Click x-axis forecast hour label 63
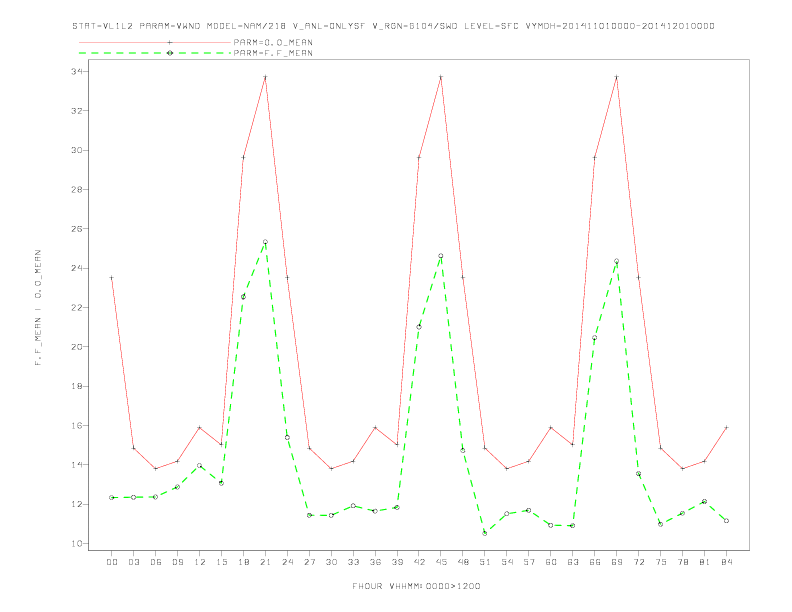Viewport: 792px width, 612px height. (573, 562)
